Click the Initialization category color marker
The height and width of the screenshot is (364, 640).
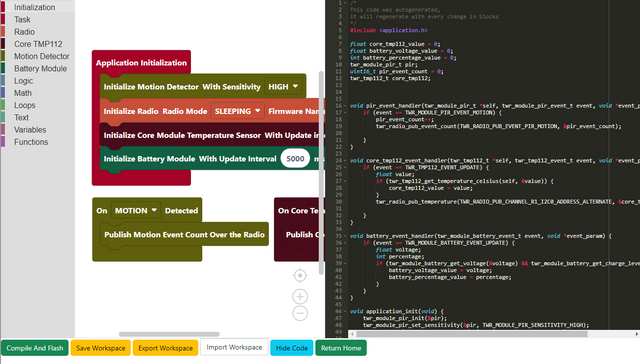coord(3,7)
